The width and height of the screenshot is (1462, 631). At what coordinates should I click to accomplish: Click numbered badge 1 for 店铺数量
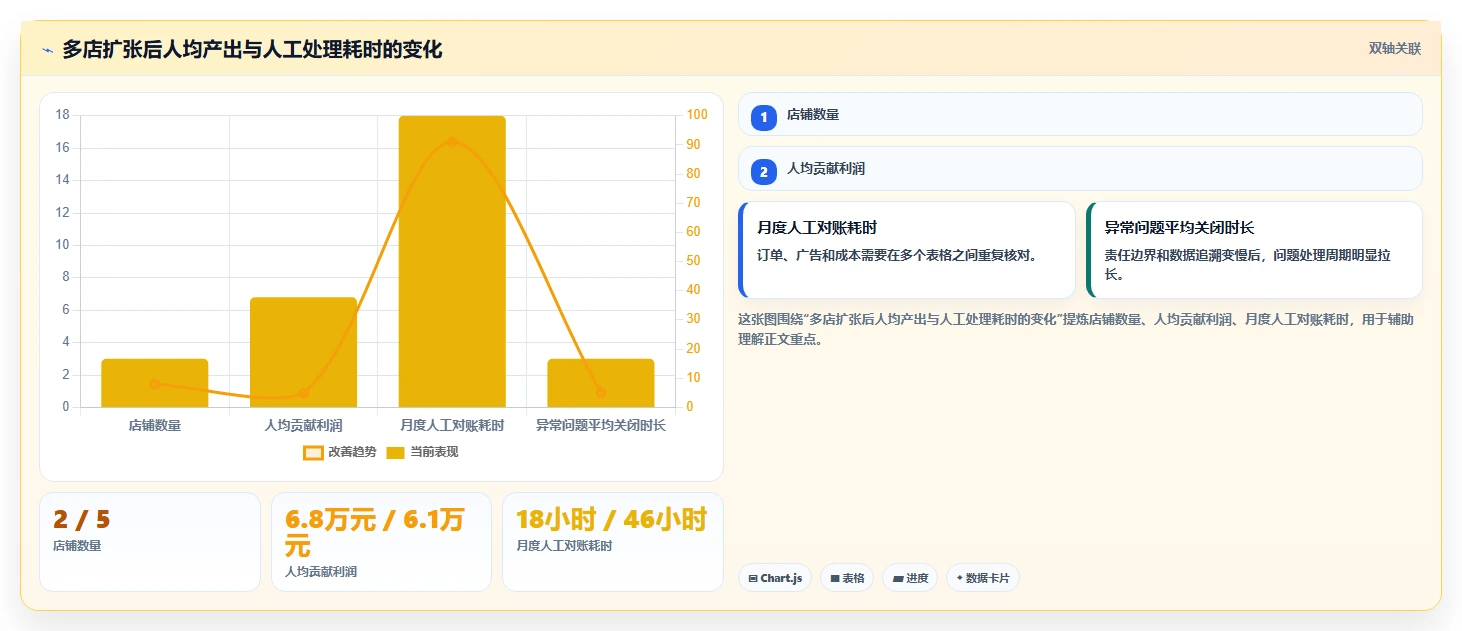[764, 117]
